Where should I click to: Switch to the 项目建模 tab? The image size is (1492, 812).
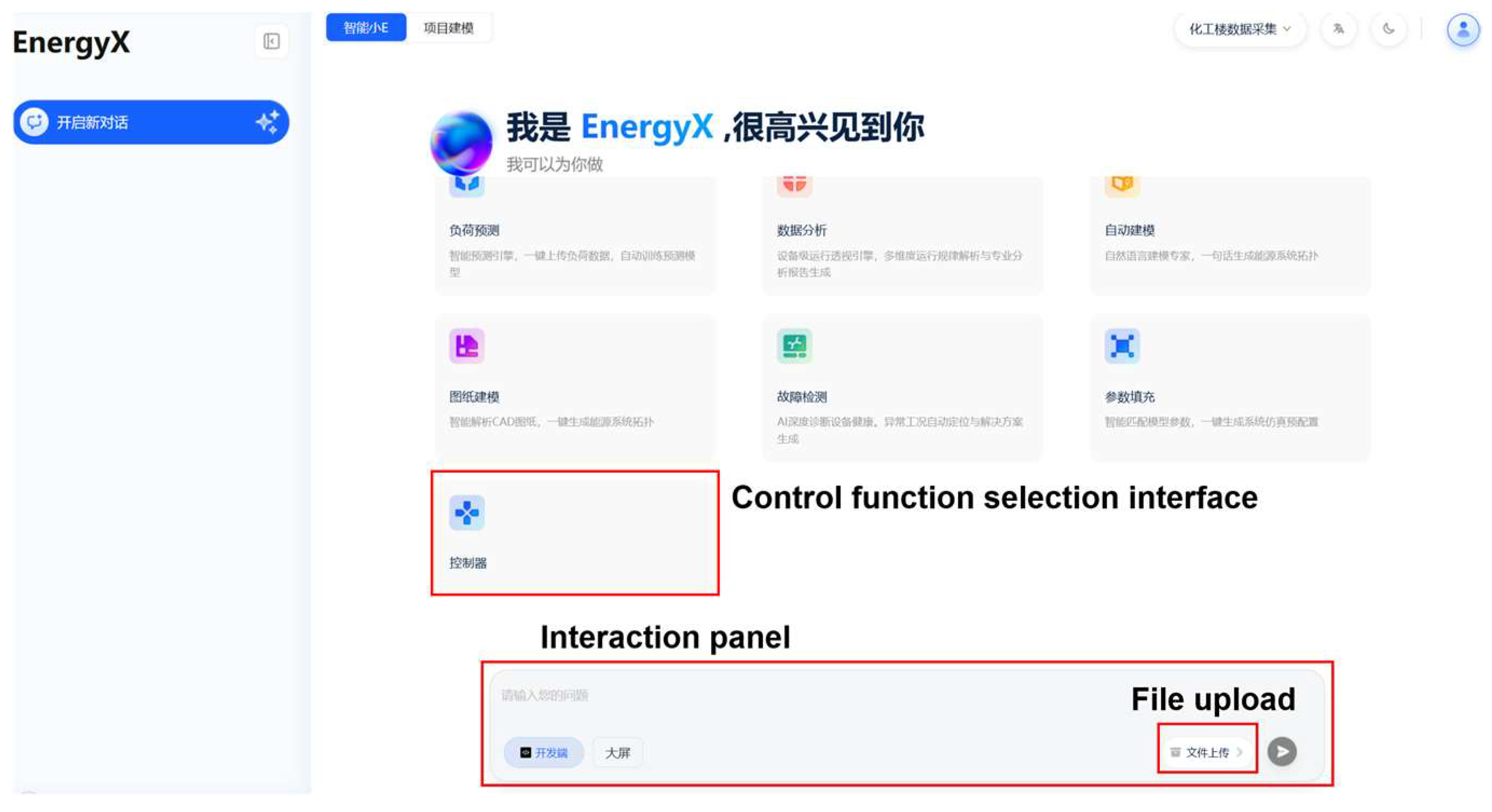coord(449,27)
